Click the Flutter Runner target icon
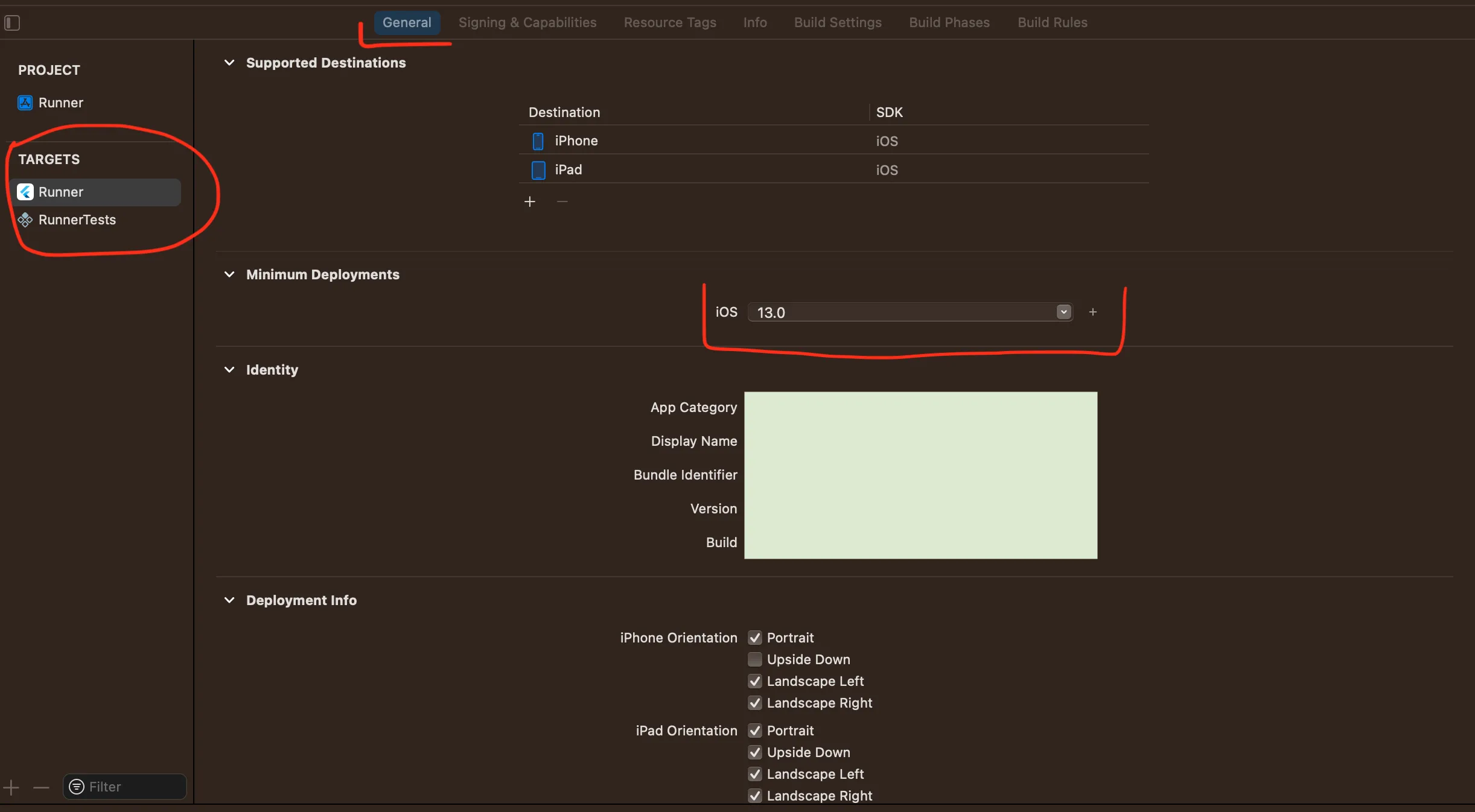This screenshot has width=1475, height=812. (x=25, y=192)
